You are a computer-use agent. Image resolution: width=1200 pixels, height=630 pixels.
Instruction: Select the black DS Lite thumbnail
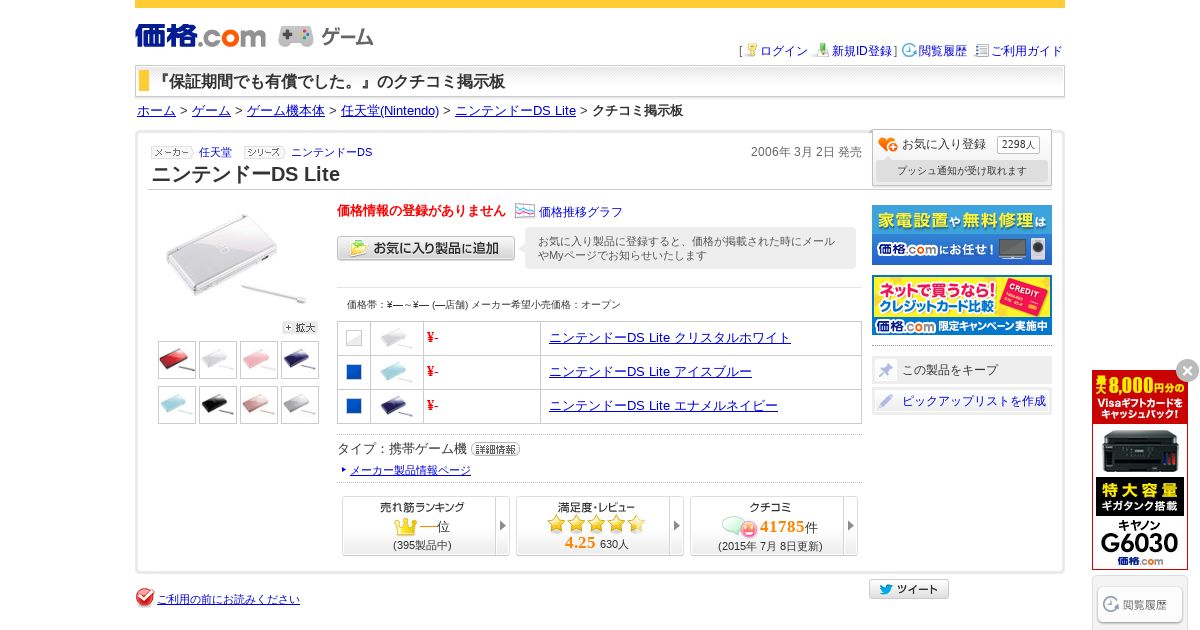point(218,405)
